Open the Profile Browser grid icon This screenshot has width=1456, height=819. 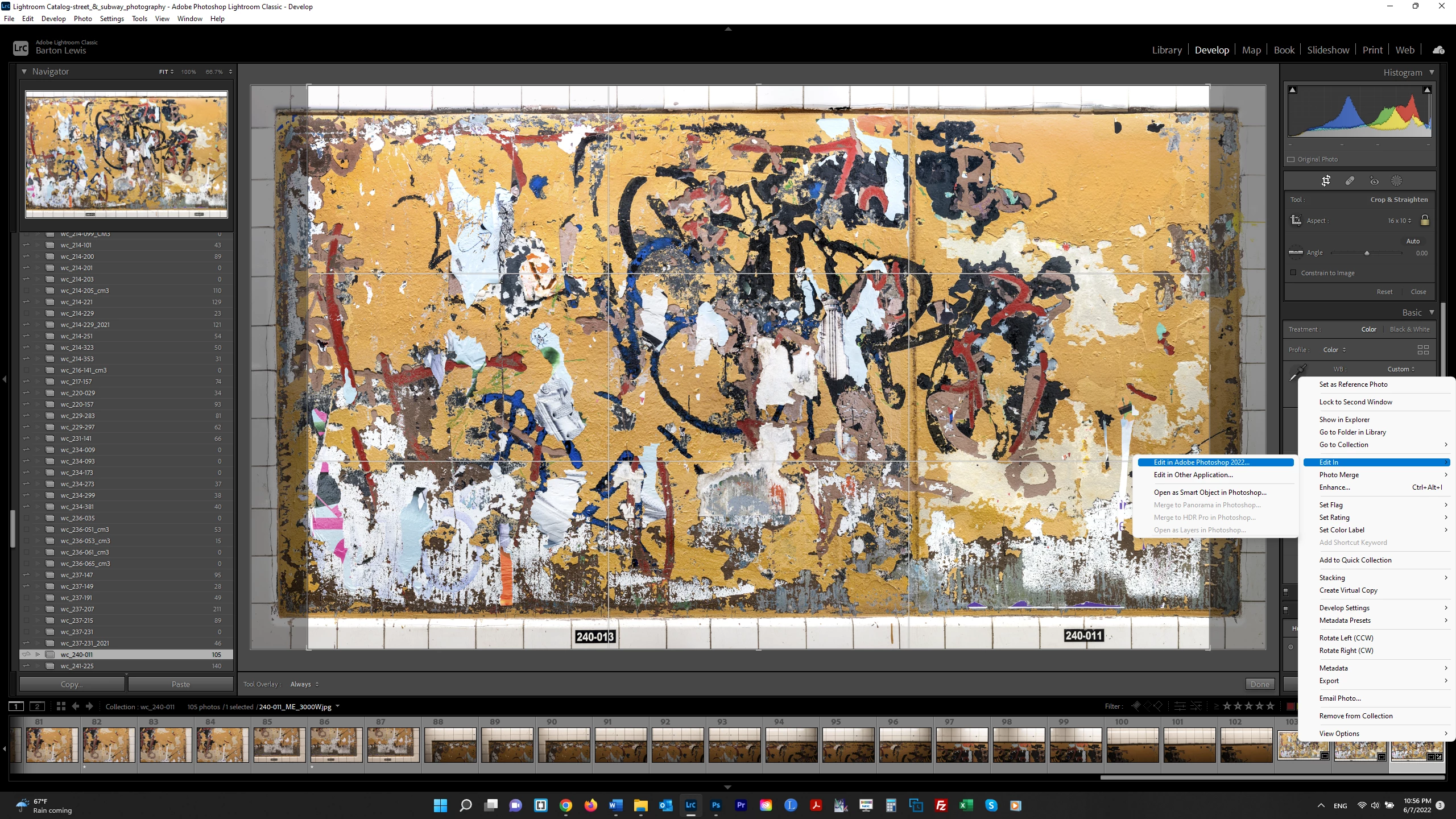[x=1423, y=350]
